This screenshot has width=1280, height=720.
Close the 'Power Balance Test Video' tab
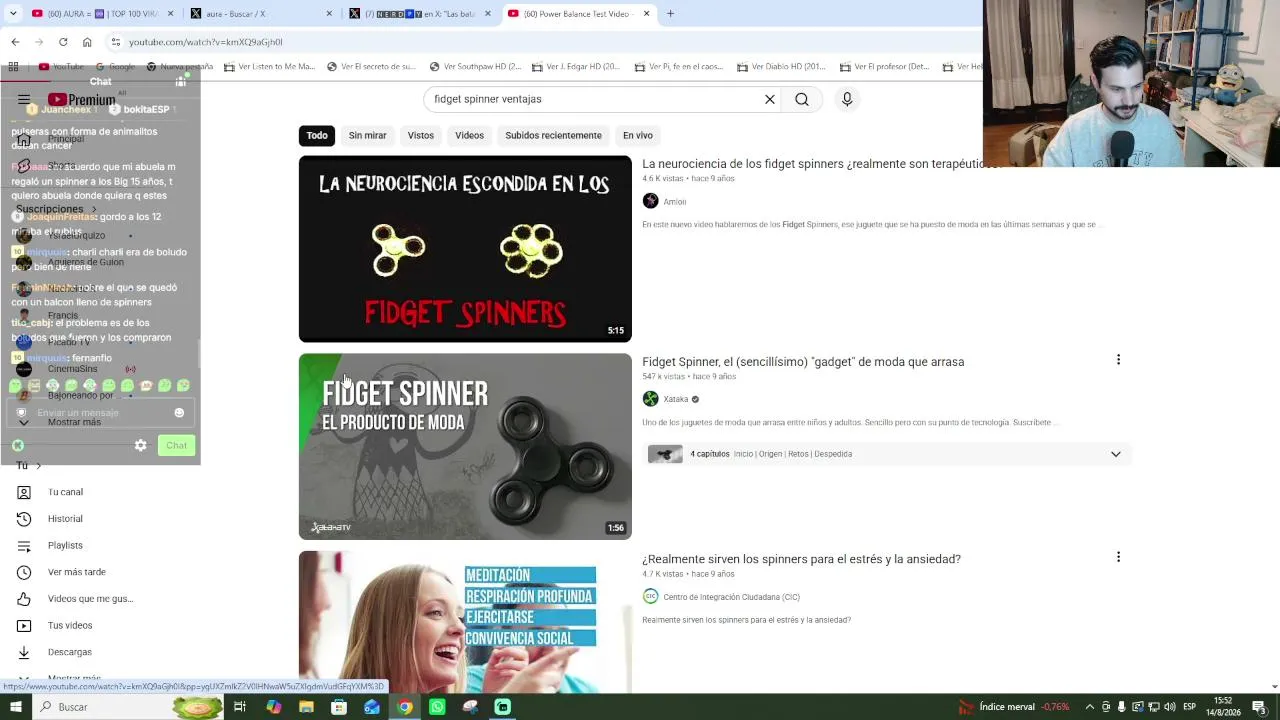646,14
